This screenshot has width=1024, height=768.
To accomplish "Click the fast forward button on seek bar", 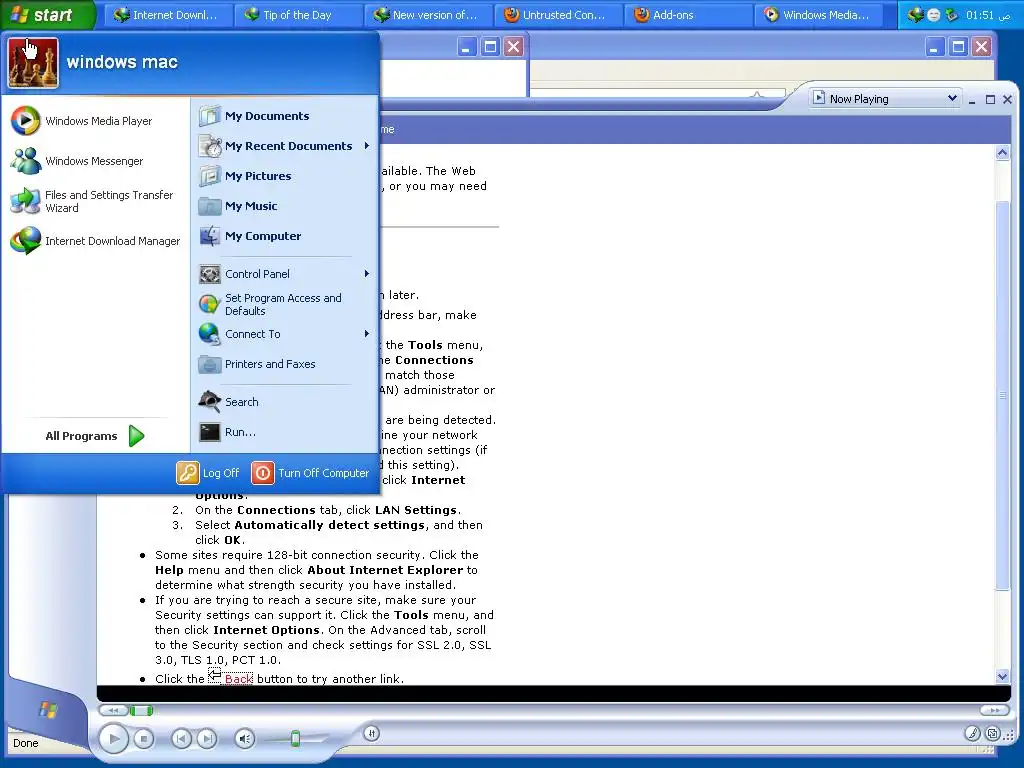I will [x=995, y=711].
